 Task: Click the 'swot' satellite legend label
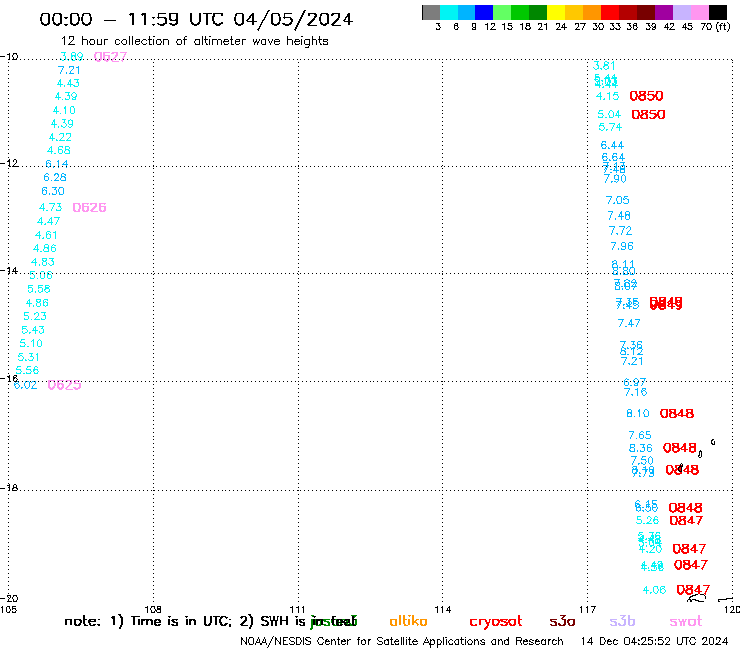click(686, 621)
